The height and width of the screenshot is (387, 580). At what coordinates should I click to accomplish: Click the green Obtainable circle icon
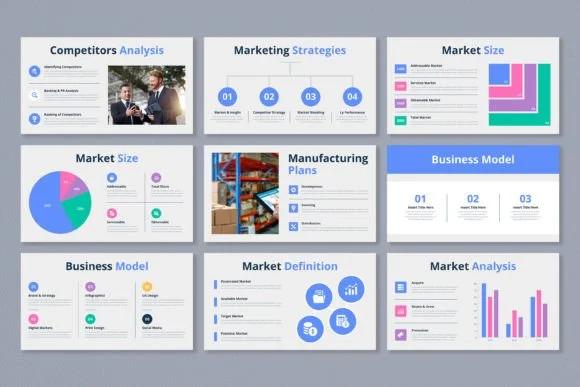(156, 213)
